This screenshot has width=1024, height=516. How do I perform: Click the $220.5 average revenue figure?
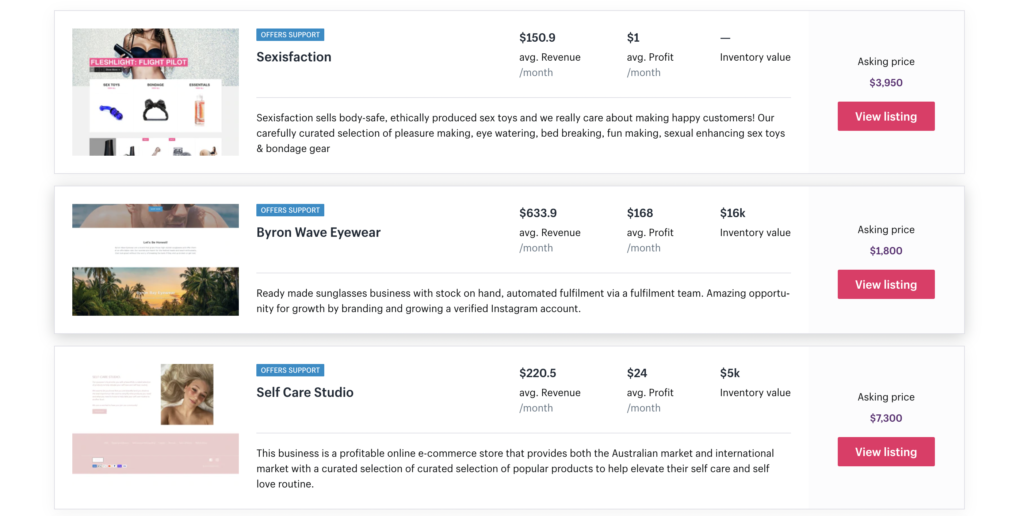538,373
